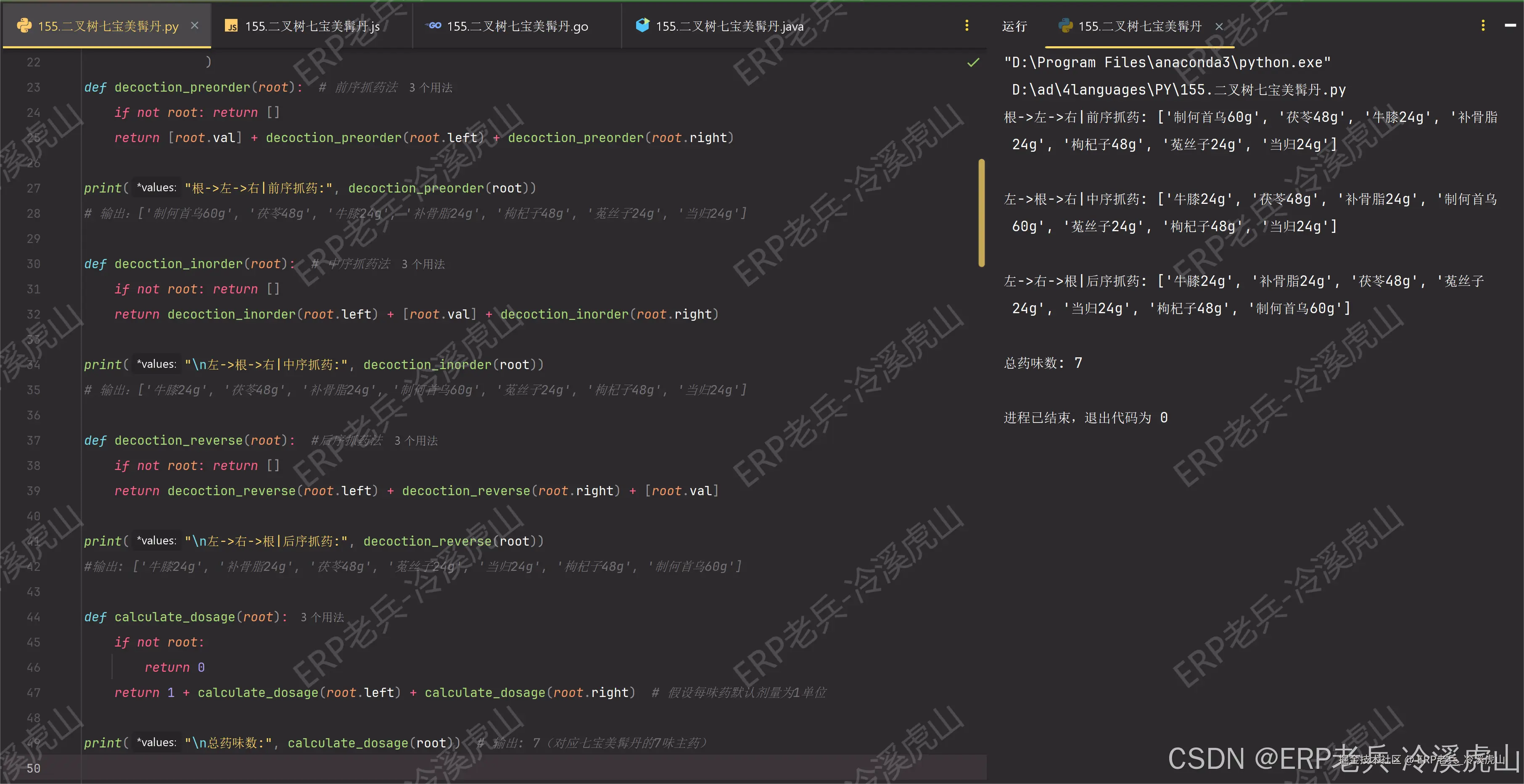Viewport: 1524px width, 784px height.
Task: Click the JS icon on second editor tab
Action: [x=231, y=26]
